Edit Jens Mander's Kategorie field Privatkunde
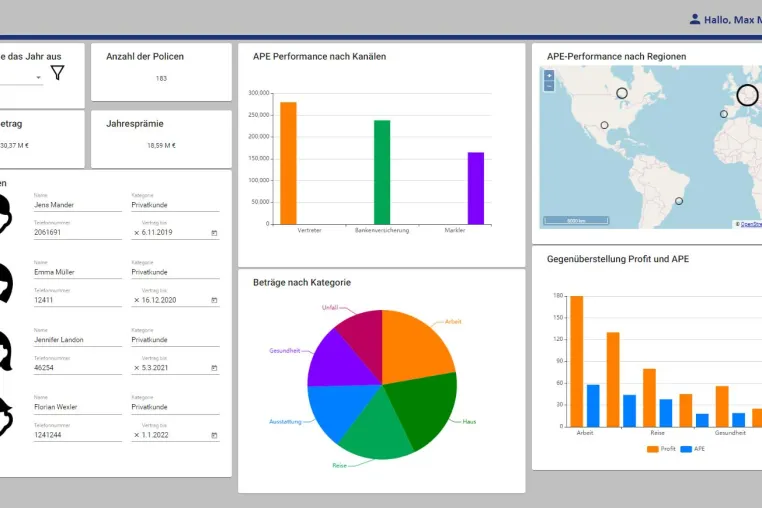The height and width of the screenshot is (508, 762). click(x=175, y=205)
